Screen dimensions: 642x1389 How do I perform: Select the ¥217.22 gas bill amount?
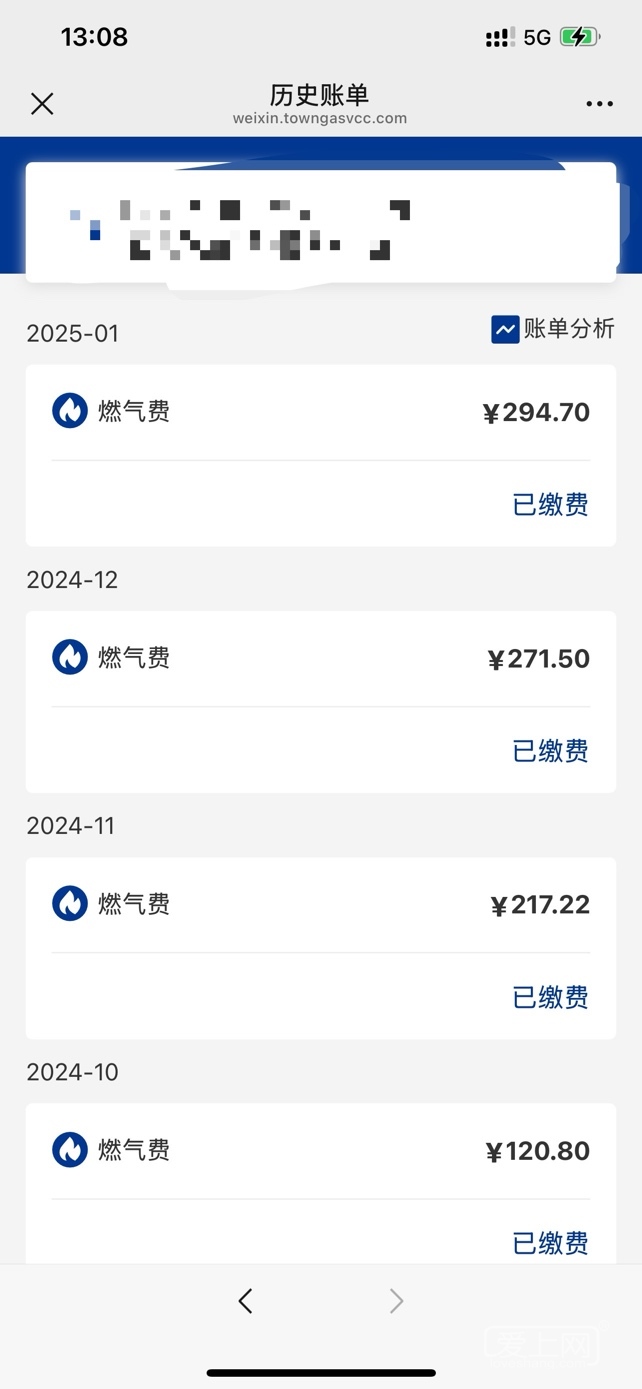(540, 905)
